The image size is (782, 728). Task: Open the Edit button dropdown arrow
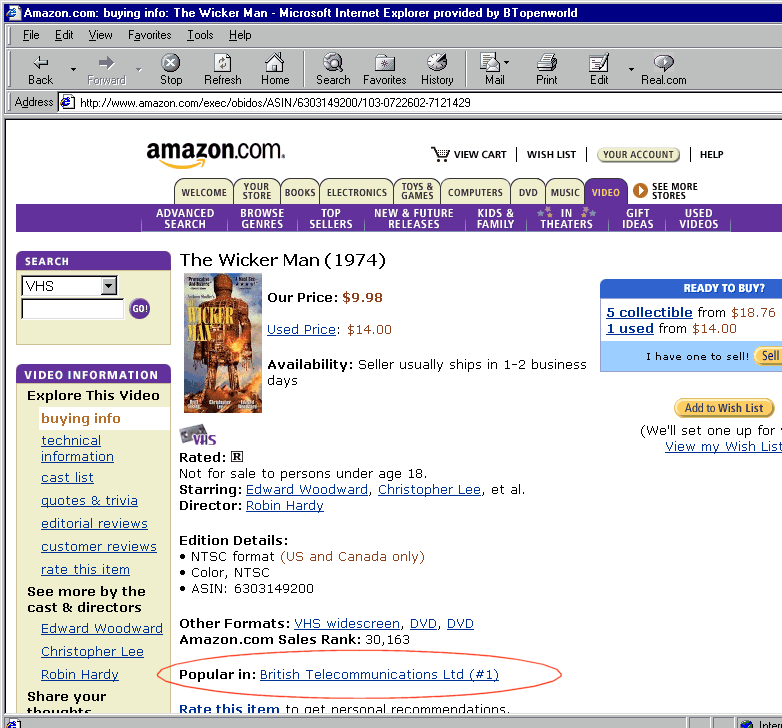pos(631,69)
